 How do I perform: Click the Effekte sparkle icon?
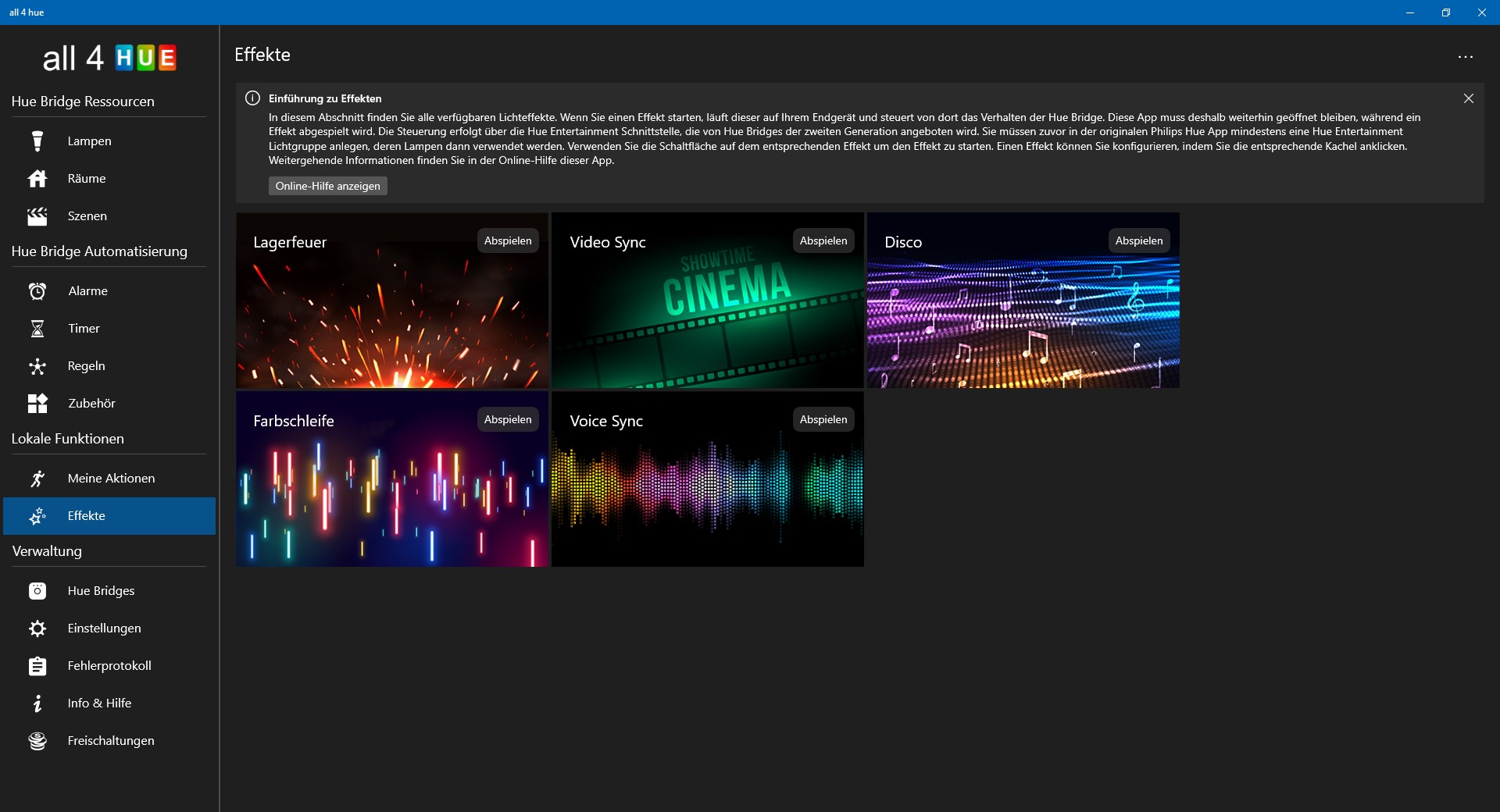(37, 516)
